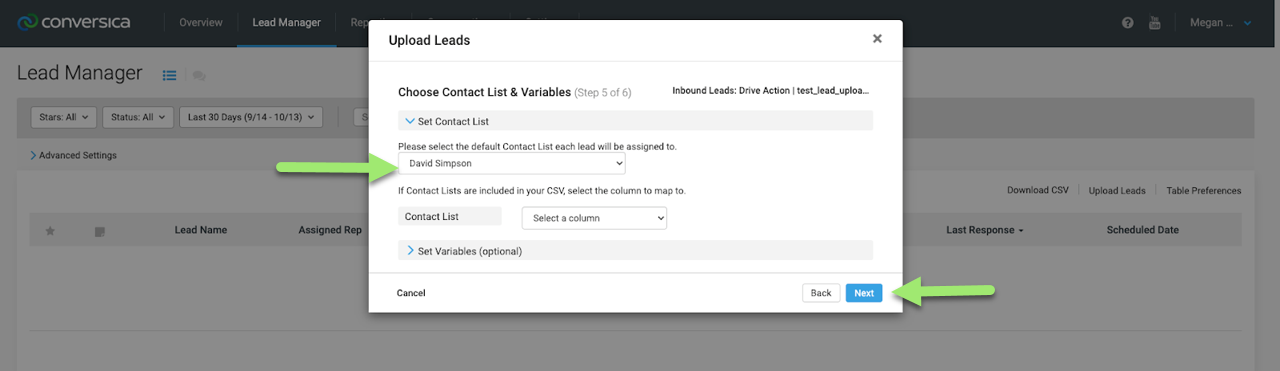Close the Upload Leads dialog
The width and height of the screenshot is (1280, 371).
tap(877, 39)
